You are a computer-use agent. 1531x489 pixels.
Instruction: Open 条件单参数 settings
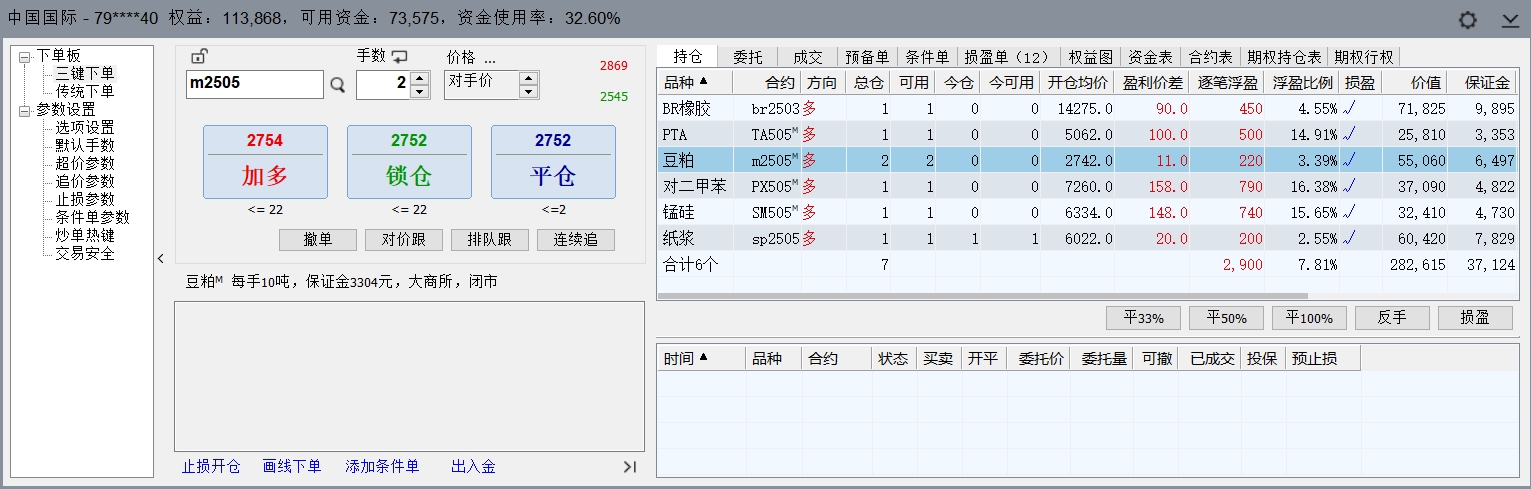92,217
